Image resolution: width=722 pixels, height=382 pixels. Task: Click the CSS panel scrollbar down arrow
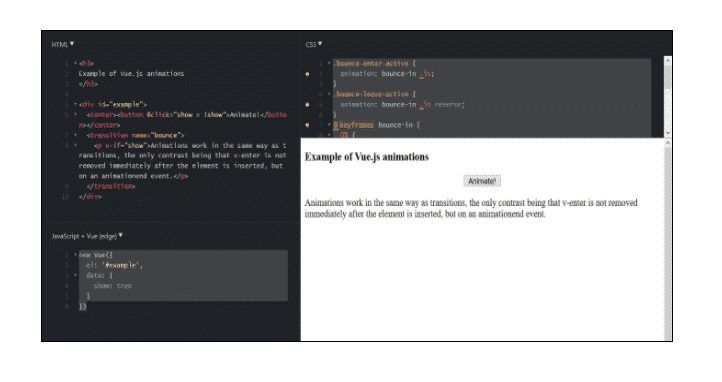tap(668, 133)
